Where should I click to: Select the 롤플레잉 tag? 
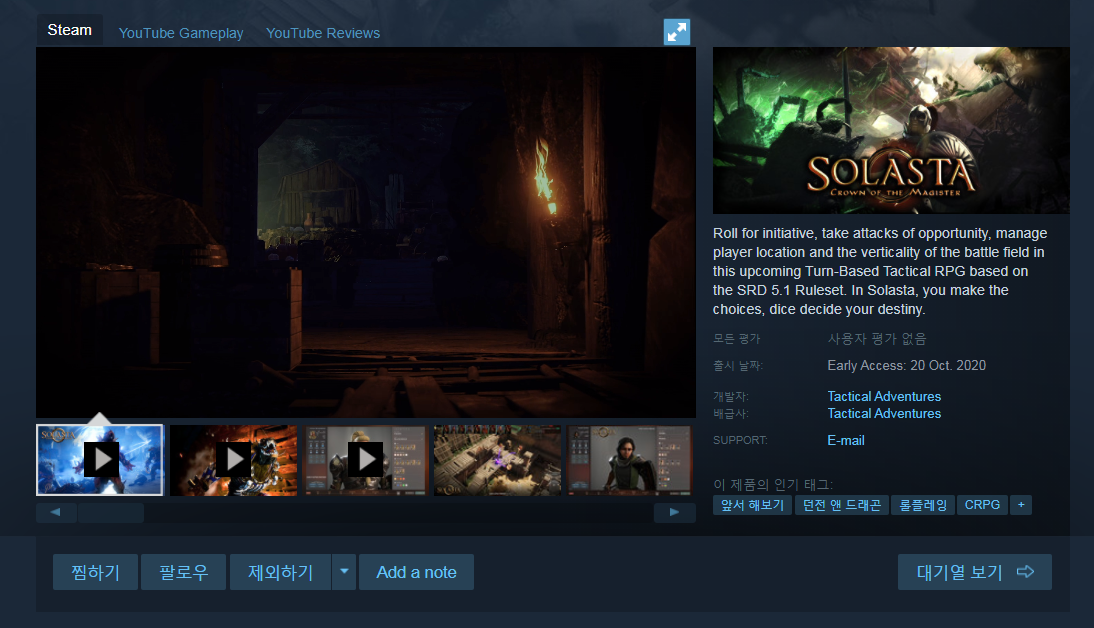point(923,505)
